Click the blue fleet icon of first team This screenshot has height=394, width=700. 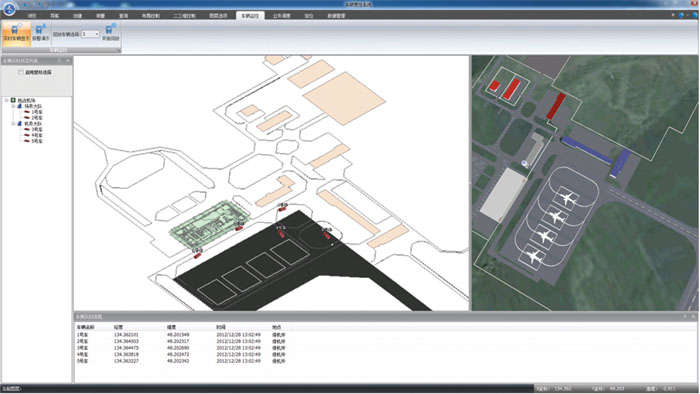(19, 106)
